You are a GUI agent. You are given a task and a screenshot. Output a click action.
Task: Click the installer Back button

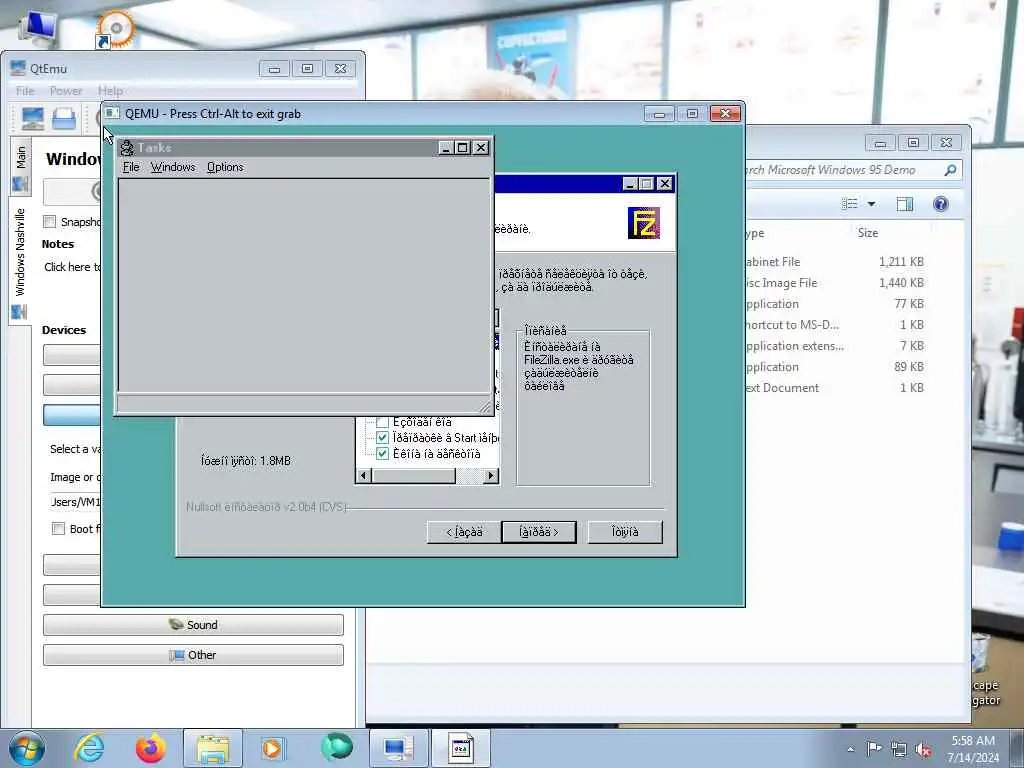(464, 532)
